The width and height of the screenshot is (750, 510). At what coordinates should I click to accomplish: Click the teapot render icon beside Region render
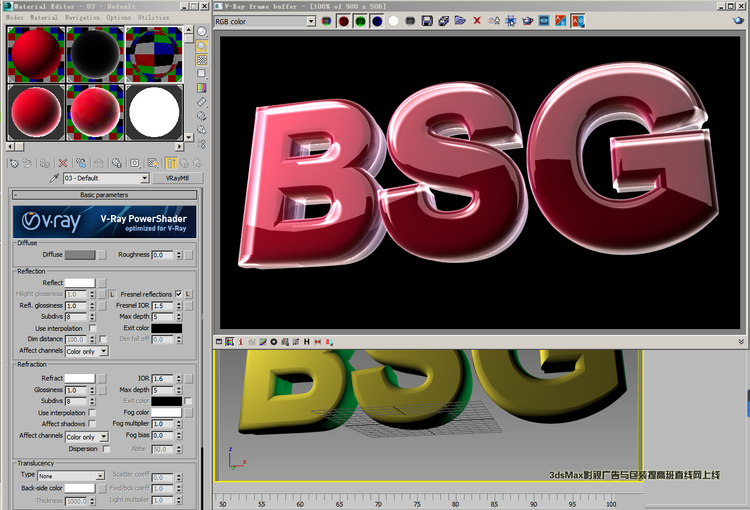[527, 21]
